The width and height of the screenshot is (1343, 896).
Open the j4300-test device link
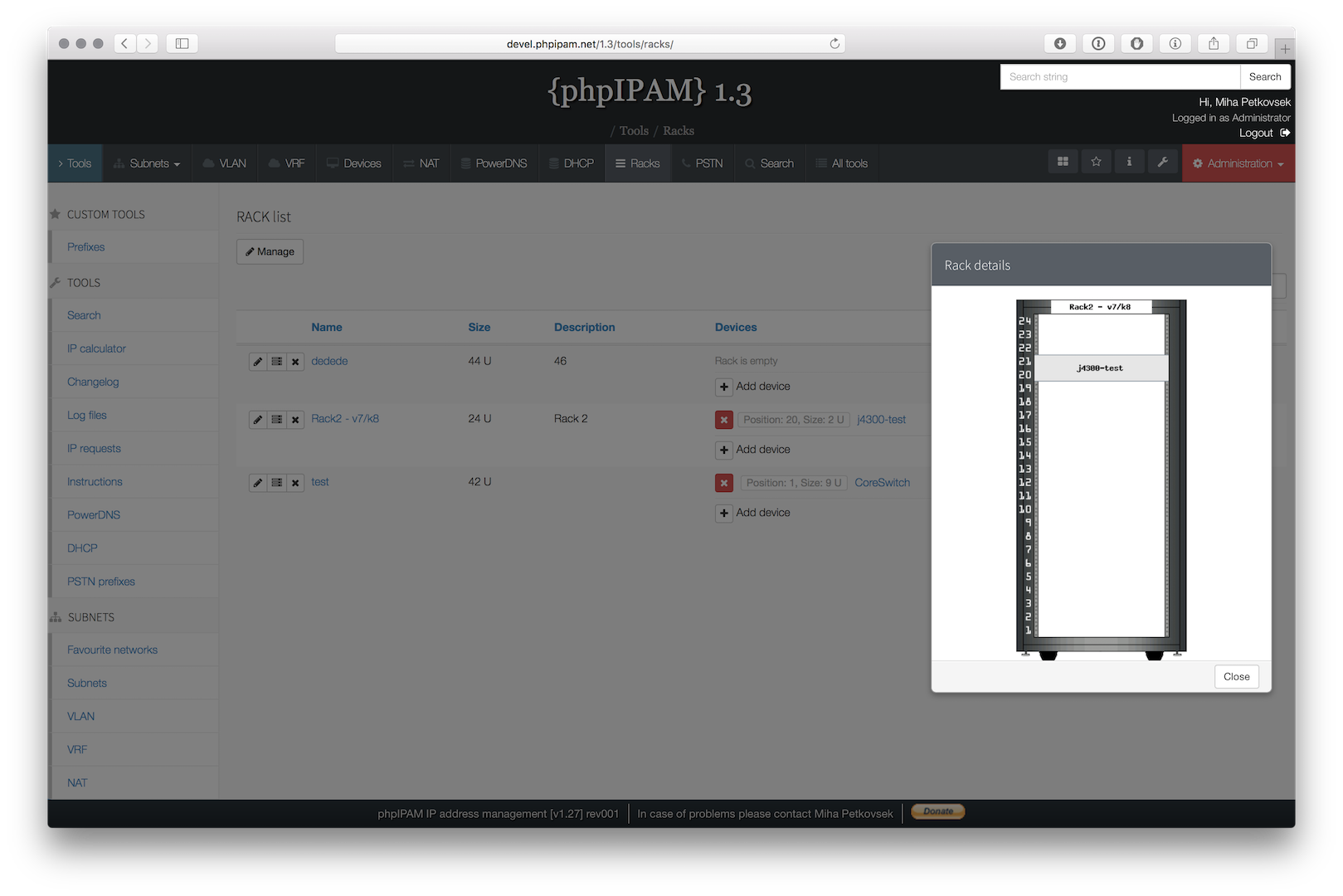pyautogui.click(x=881, y=420)
